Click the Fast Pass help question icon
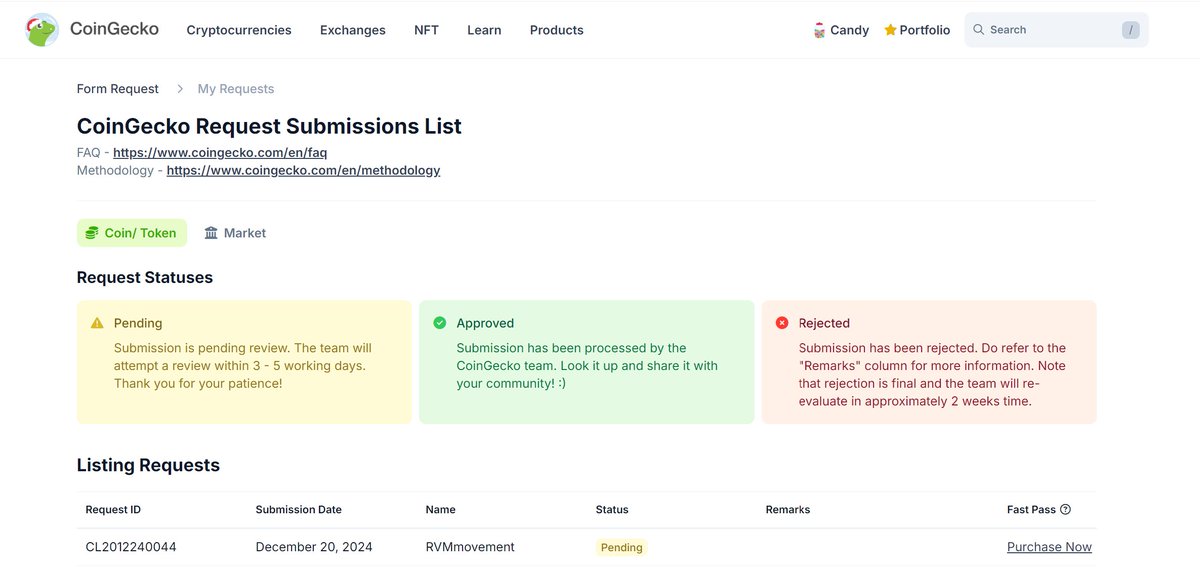The image size is (1200, 574). tap(1065, 509)
